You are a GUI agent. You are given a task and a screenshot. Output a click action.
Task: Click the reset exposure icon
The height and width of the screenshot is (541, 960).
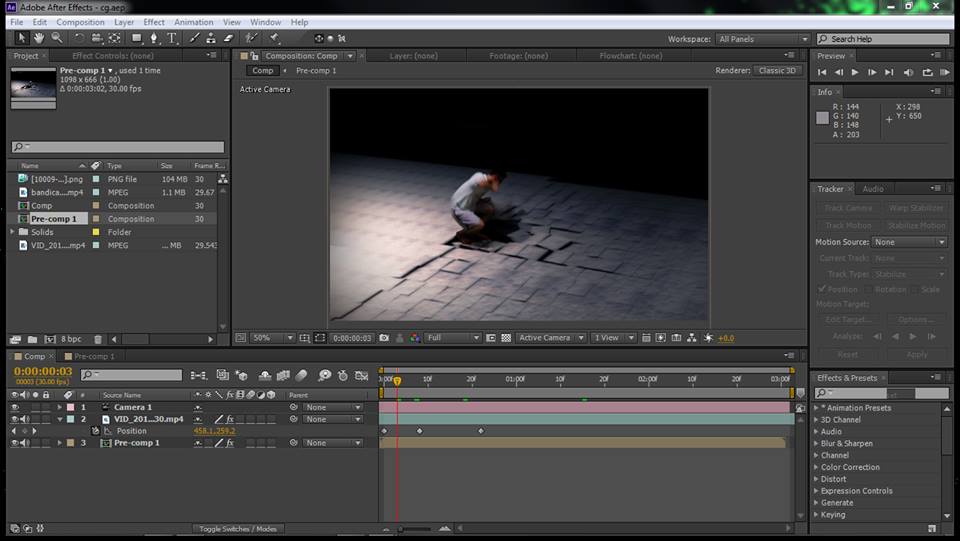(708, 338)
